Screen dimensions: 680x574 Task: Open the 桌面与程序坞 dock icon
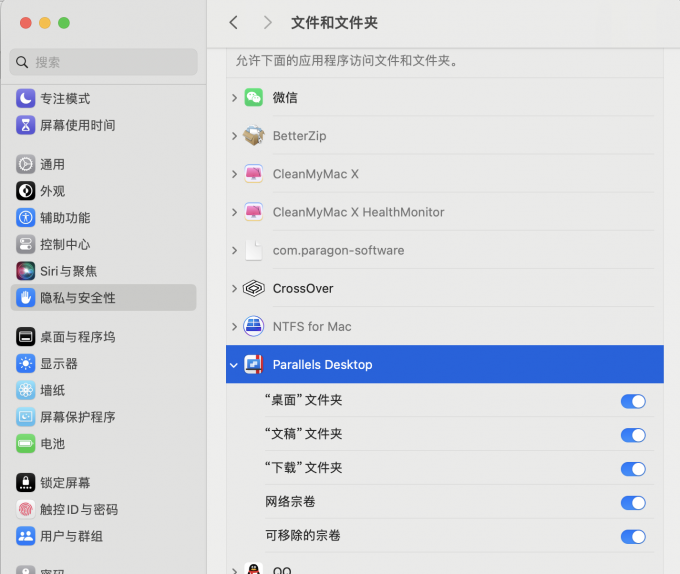(26, 337)
